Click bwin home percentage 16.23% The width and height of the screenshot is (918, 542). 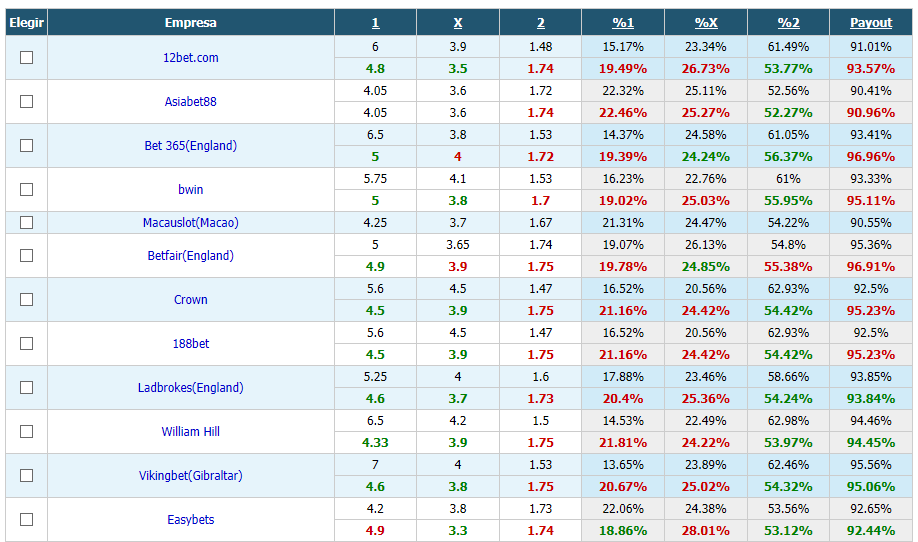[x=623, y=179]
